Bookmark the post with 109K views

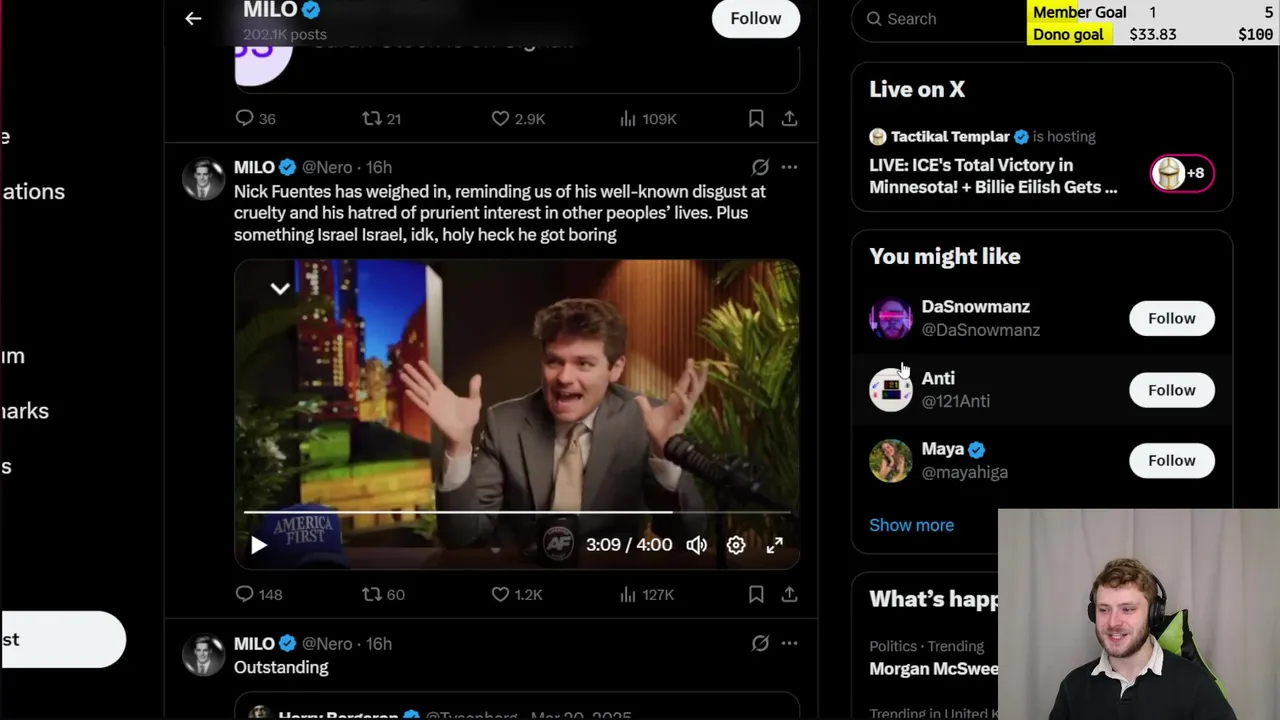point(756,118)
